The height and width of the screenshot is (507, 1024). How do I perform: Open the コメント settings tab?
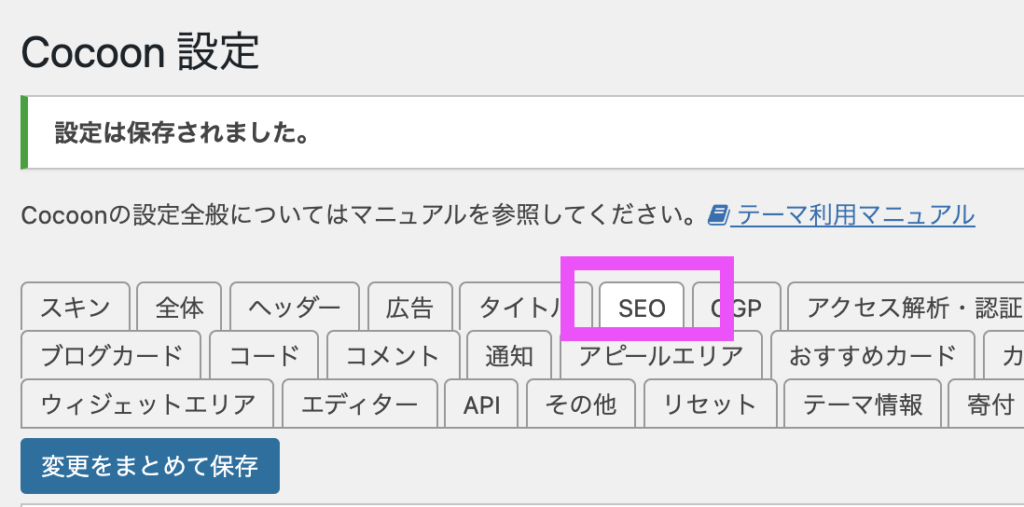tap(393, 356)
